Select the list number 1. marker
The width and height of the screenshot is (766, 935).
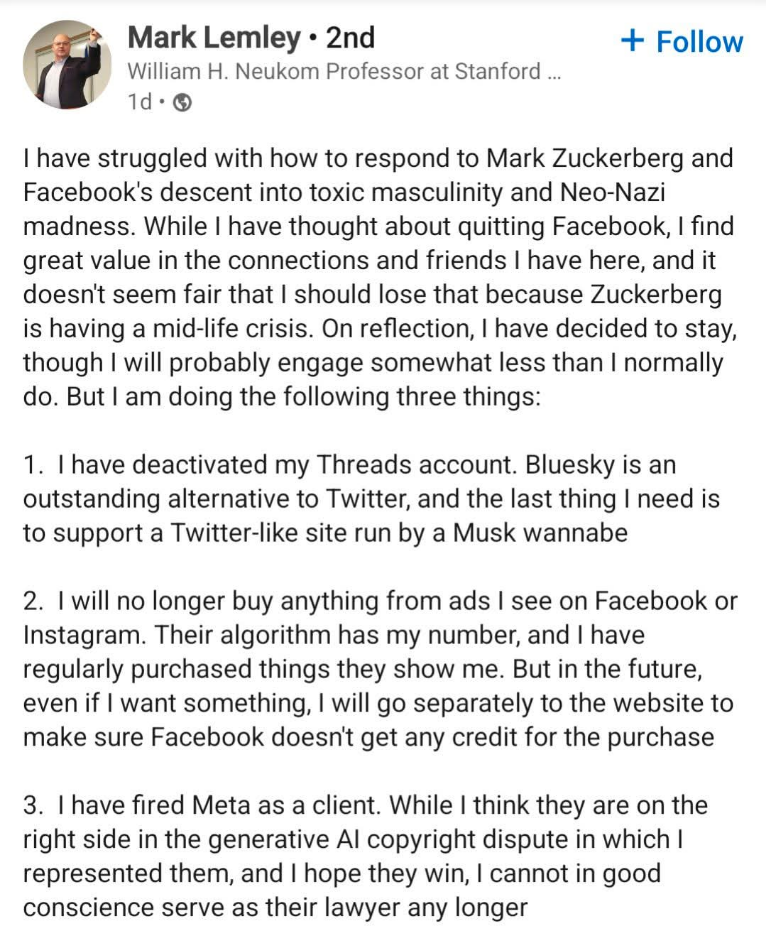[33, 465]
